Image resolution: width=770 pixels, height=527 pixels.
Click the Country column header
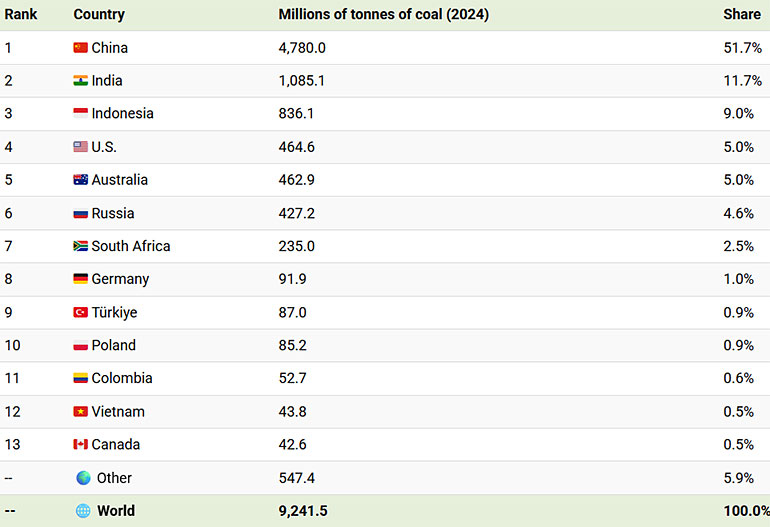[x=99, y=15]
